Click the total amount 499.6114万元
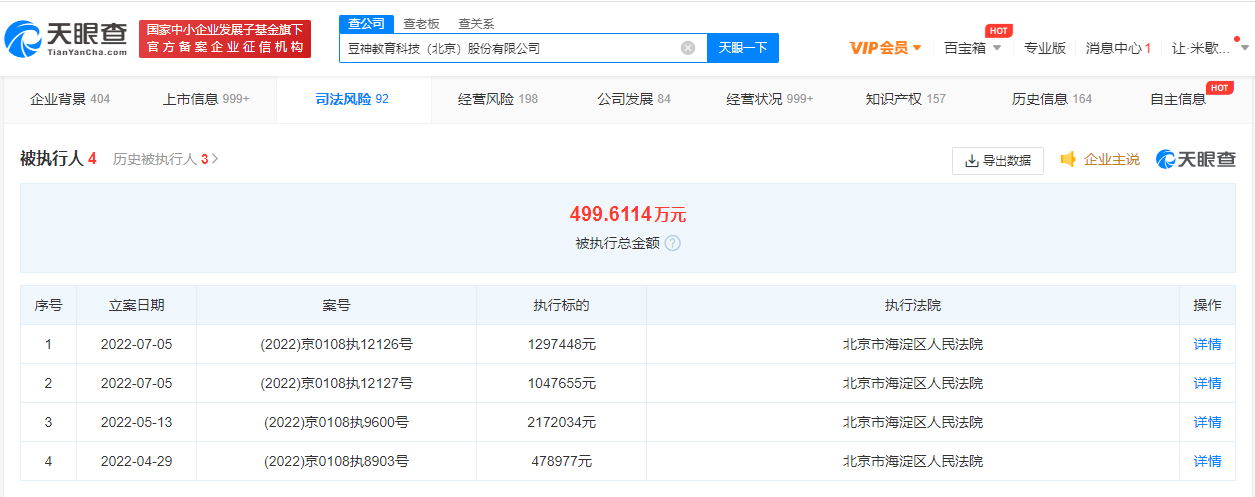1255x497 pixels. point(628,214)
